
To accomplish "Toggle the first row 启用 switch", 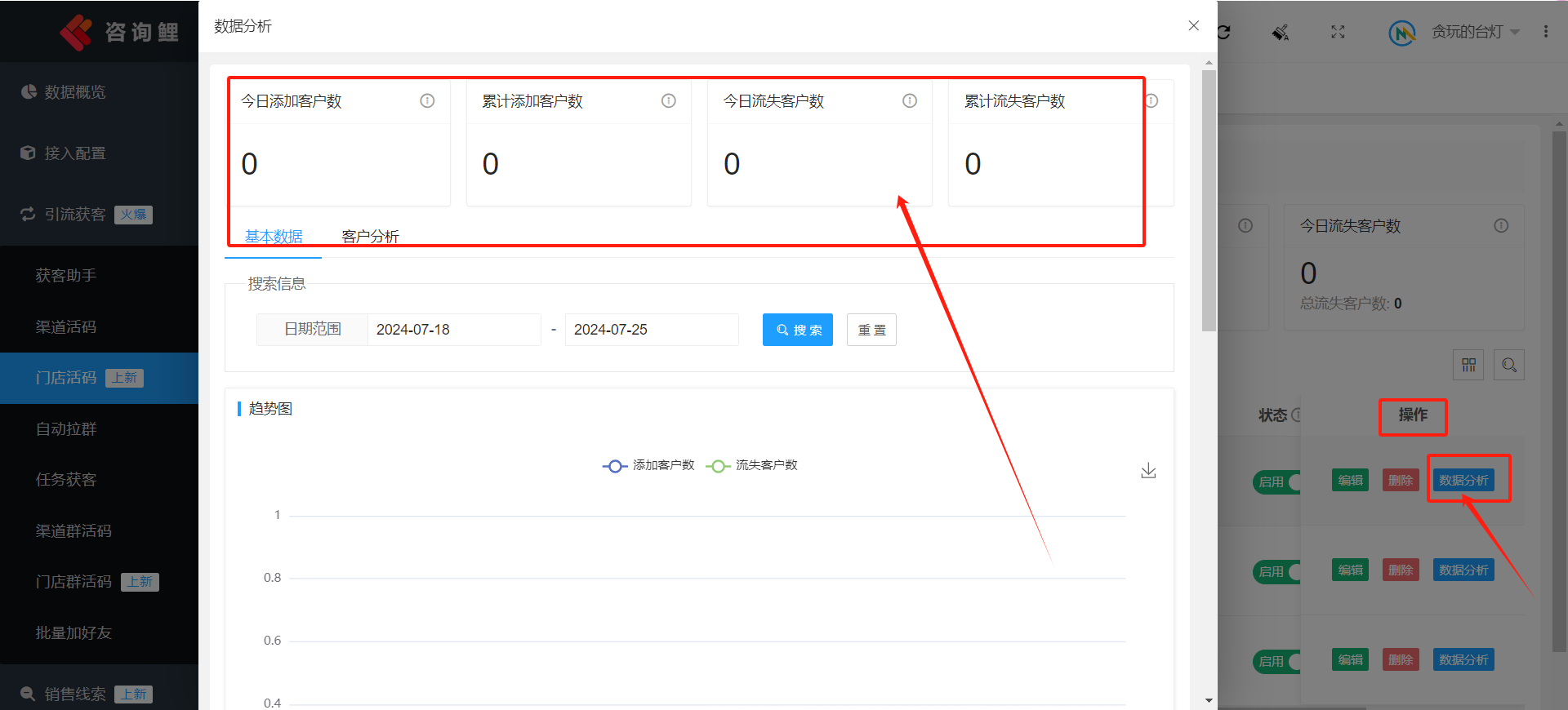I will (x=1276, y=482).
